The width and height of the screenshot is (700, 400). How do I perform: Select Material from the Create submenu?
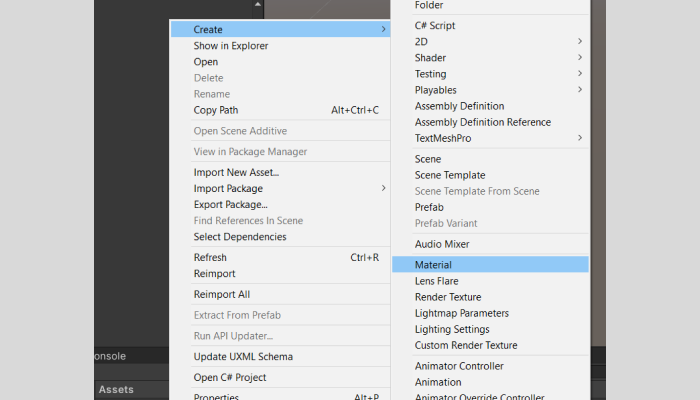pos(434,265)
